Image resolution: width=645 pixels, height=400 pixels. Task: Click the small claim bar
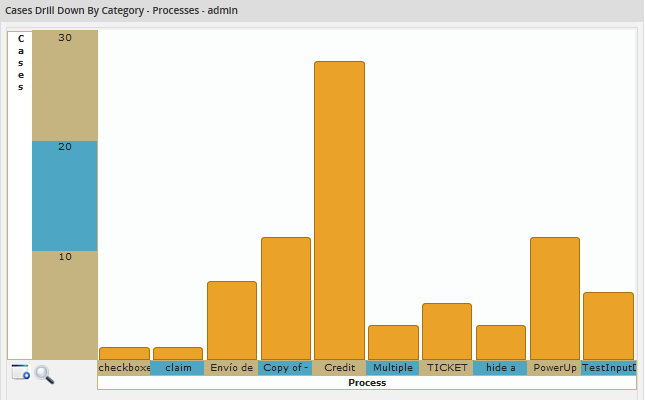178,353
